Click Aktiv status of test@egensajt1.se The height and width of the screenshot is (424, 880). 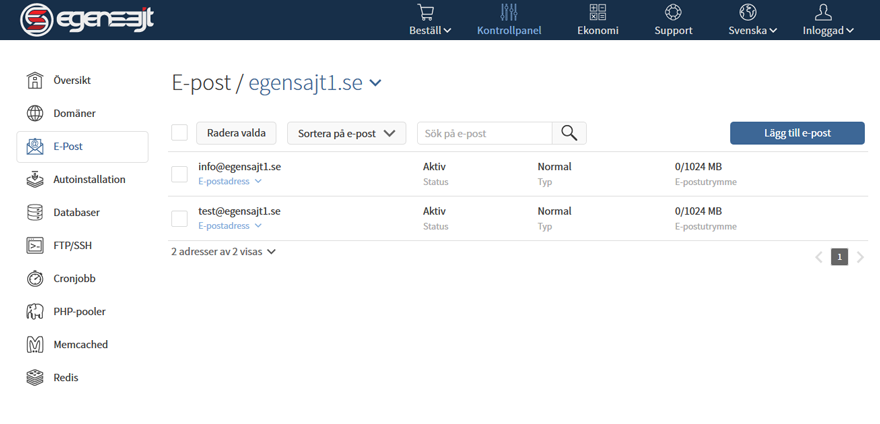[434, 211]
